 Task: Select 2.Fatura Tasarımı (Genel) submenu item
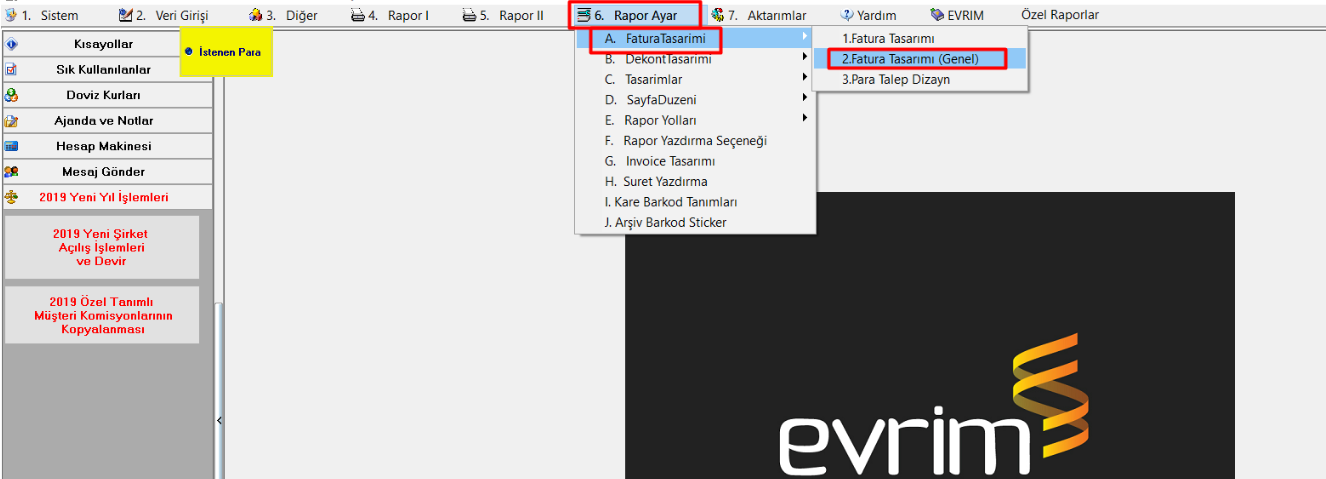[920, 59]
